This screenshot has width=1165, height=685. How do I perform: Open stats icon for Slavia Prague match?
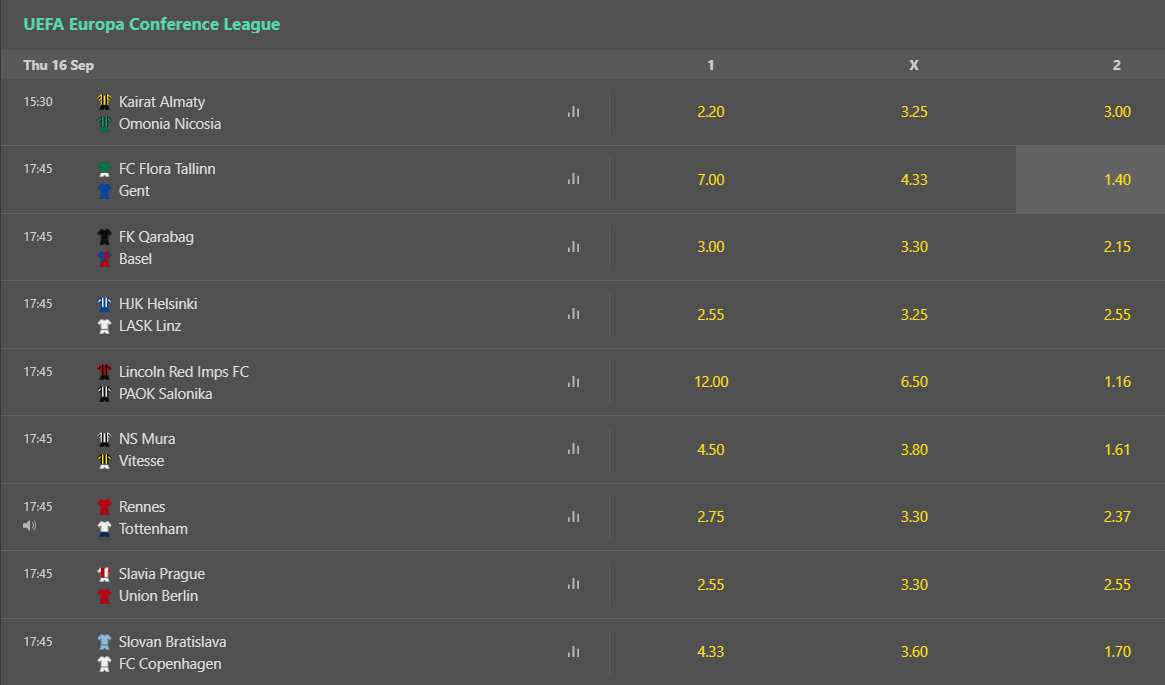coord(573,584)
